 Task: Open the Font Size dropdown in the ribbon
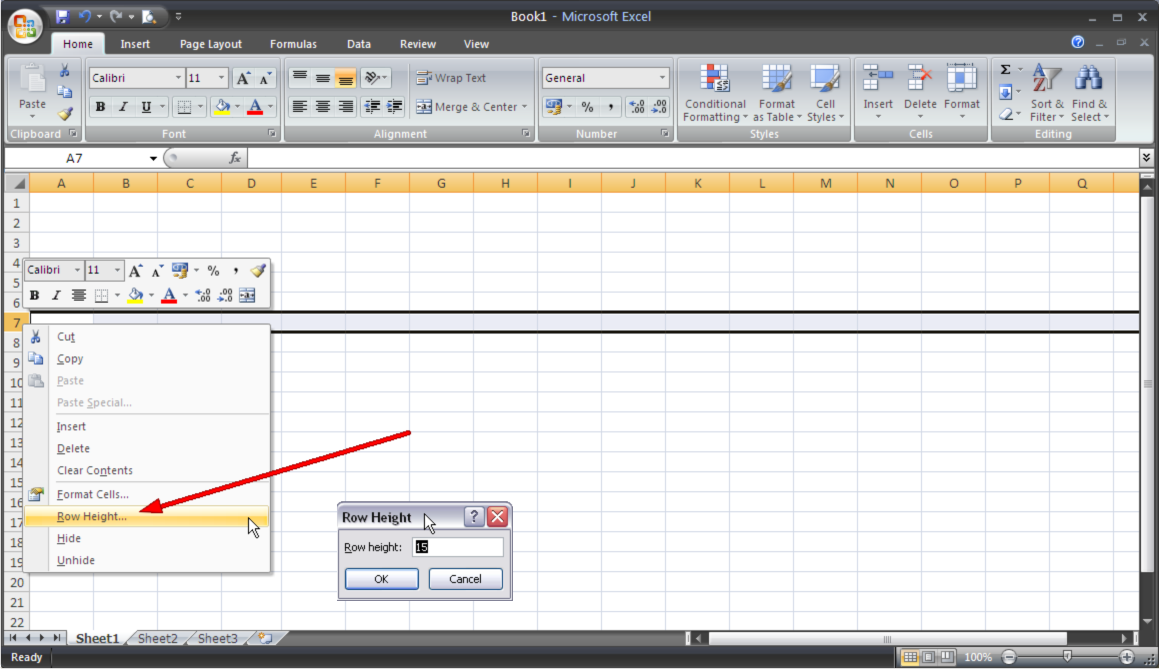coord(222,77)
